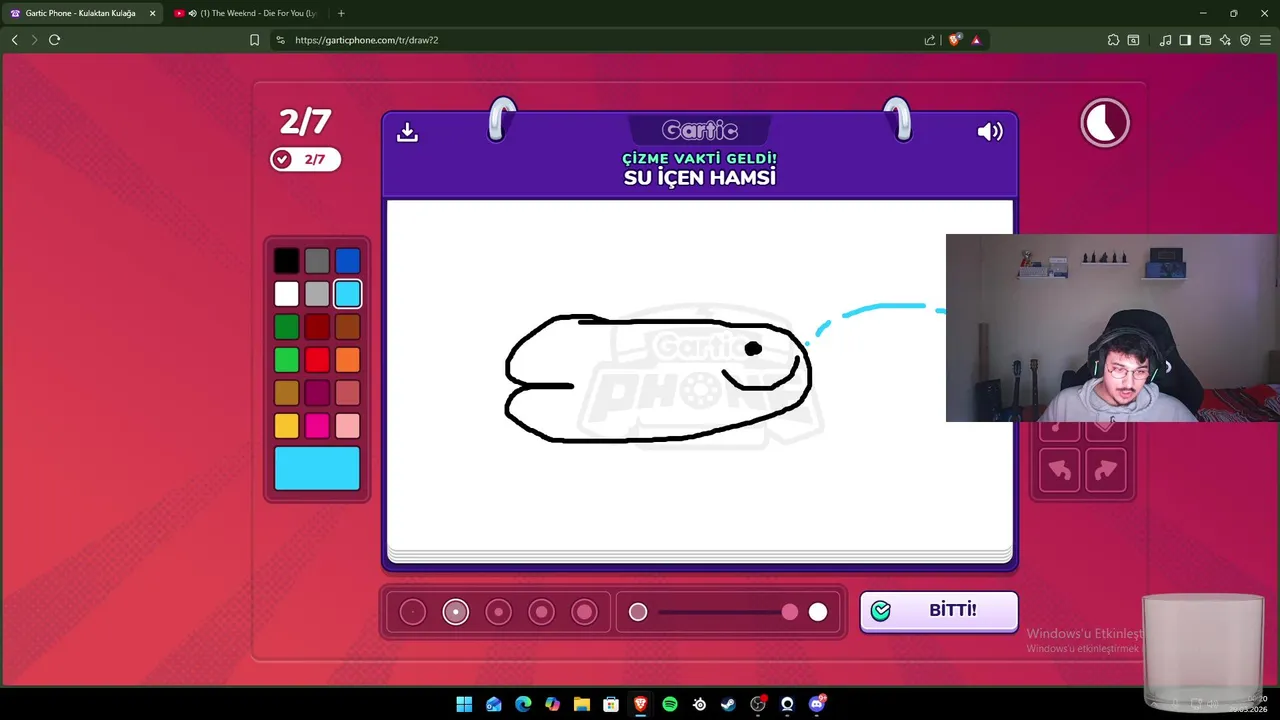This screenshot has height=720, width=1280.
Task: Open Brave Wallet icon
Action: click(x=1205, y=40)
